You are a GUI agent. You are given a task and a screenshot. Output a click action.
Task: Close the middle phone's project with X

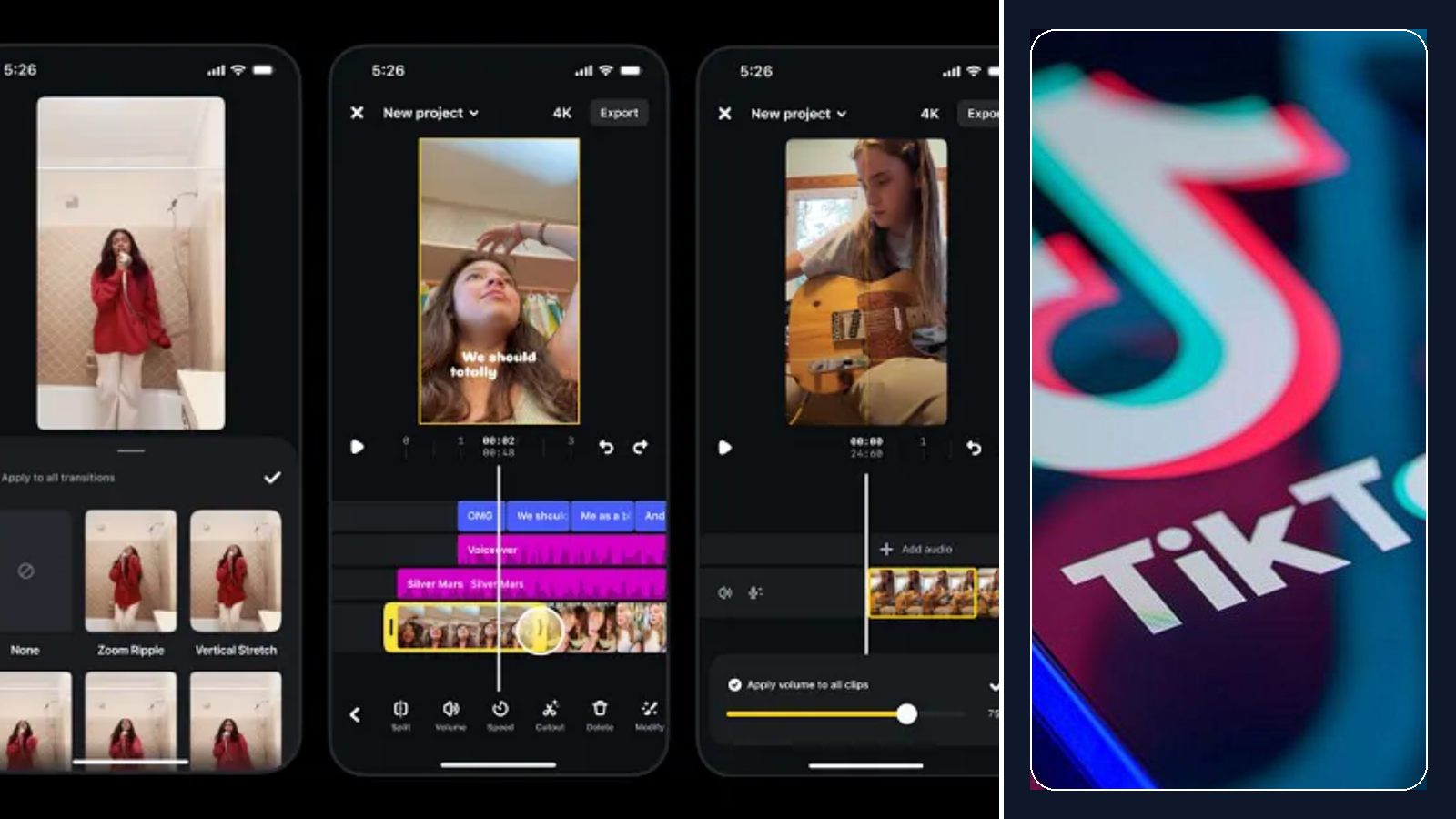(x=357, y=113)
